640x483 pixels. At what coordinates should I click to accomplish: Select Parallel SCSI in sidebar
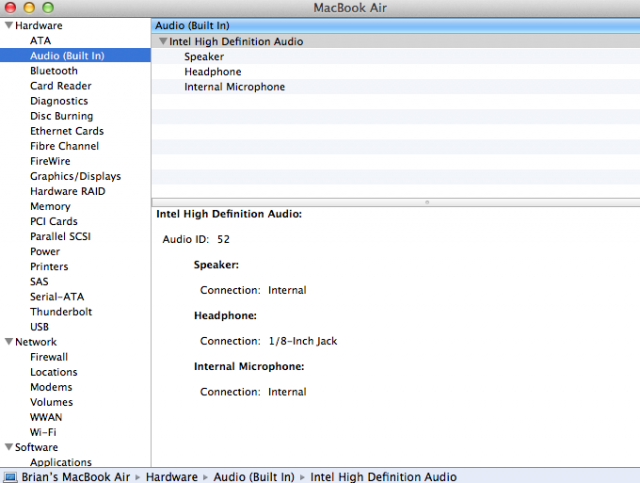pos(60,236)
